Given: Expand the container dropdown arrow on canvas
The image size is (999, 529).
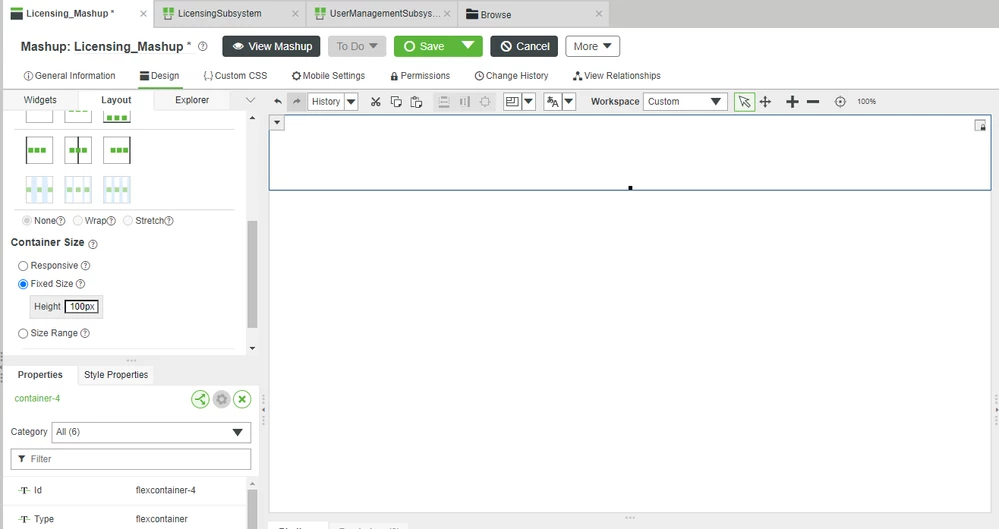Looking at the screenshot, I should pyautogui.click(x=277, y=123).
